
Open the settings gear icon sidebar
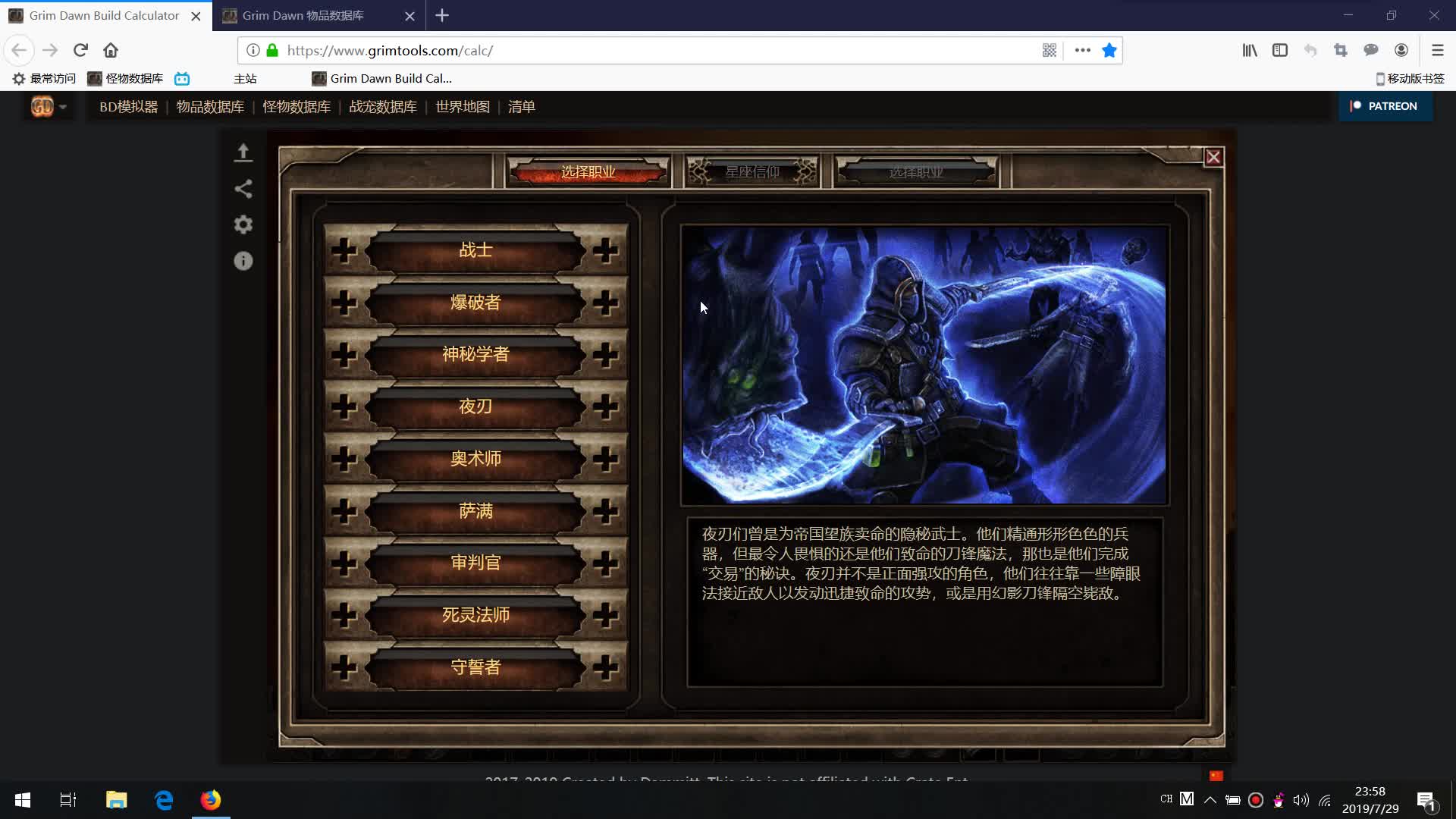[243, 225]
